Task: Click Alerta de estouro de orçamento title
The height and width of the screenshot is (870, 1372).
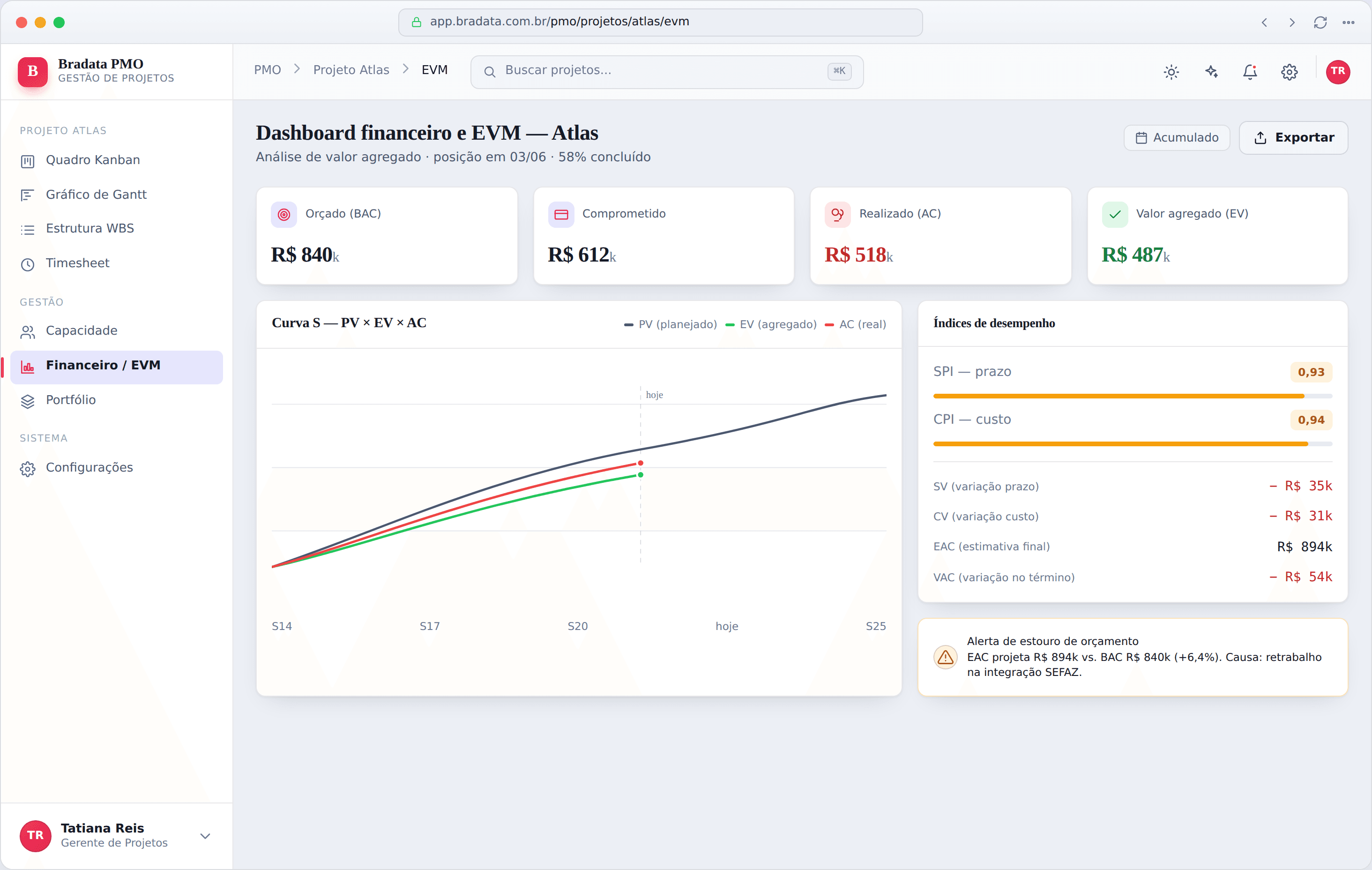Action: pyautogui.click(x=1052, y=641)
